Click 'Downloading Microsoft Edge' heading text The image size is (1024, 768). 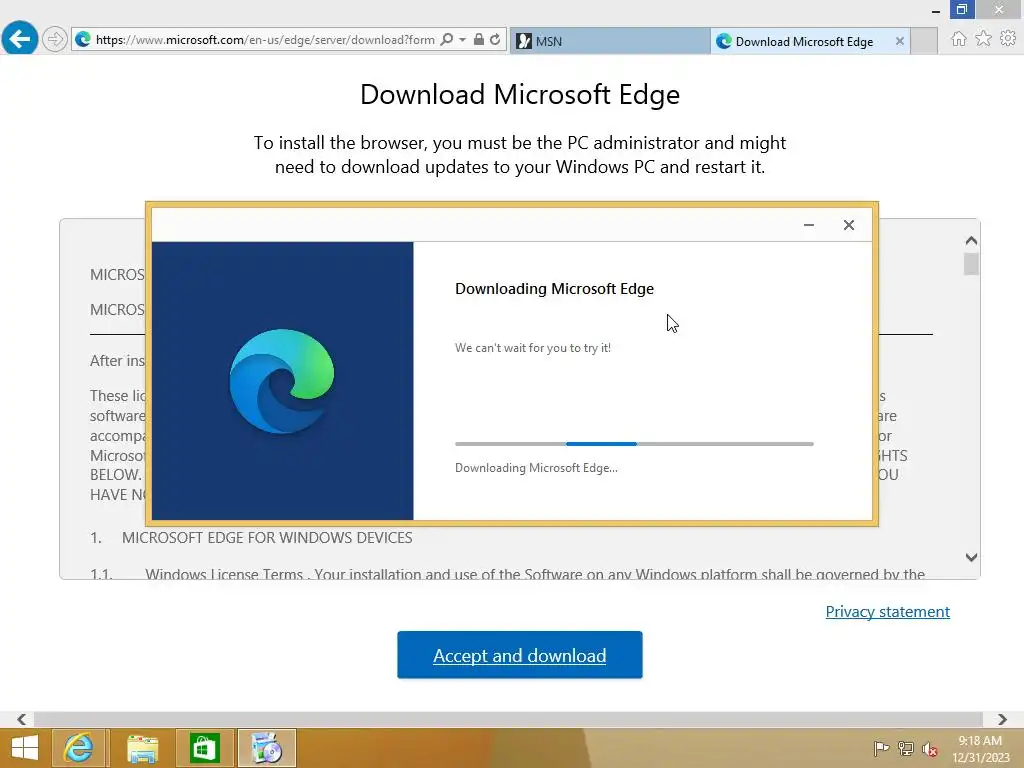pyautogui.click(x=554, y=289)
